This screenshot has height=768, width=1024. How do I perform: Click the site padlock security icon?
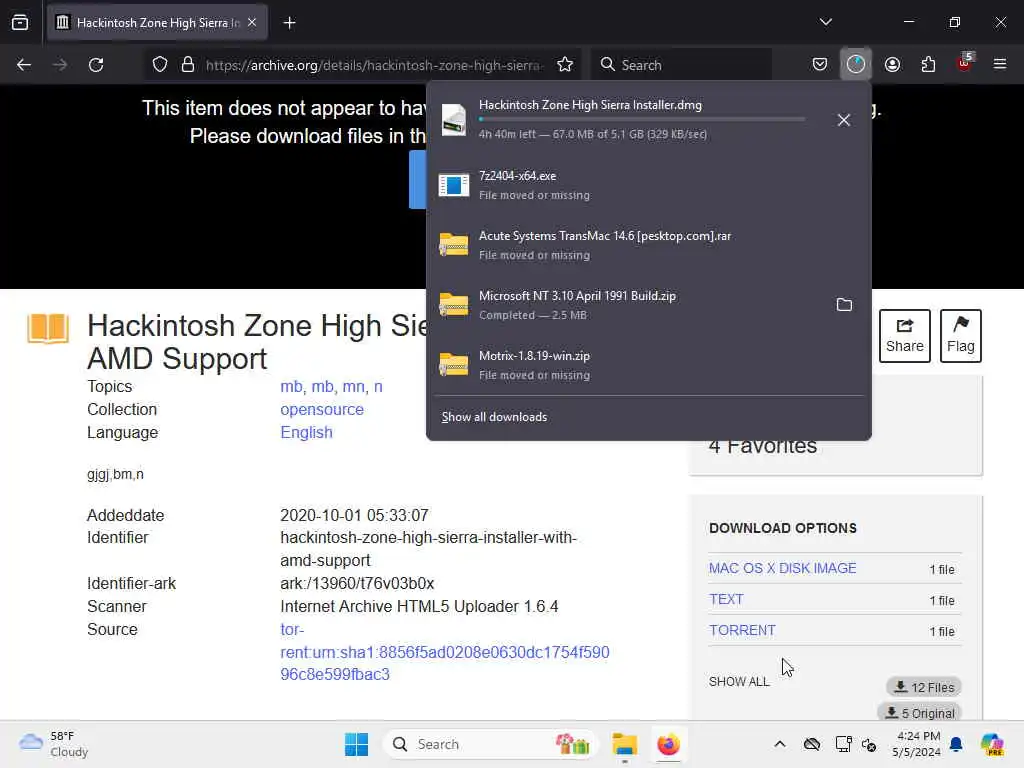pyautogui.click(x=188, y=65)
